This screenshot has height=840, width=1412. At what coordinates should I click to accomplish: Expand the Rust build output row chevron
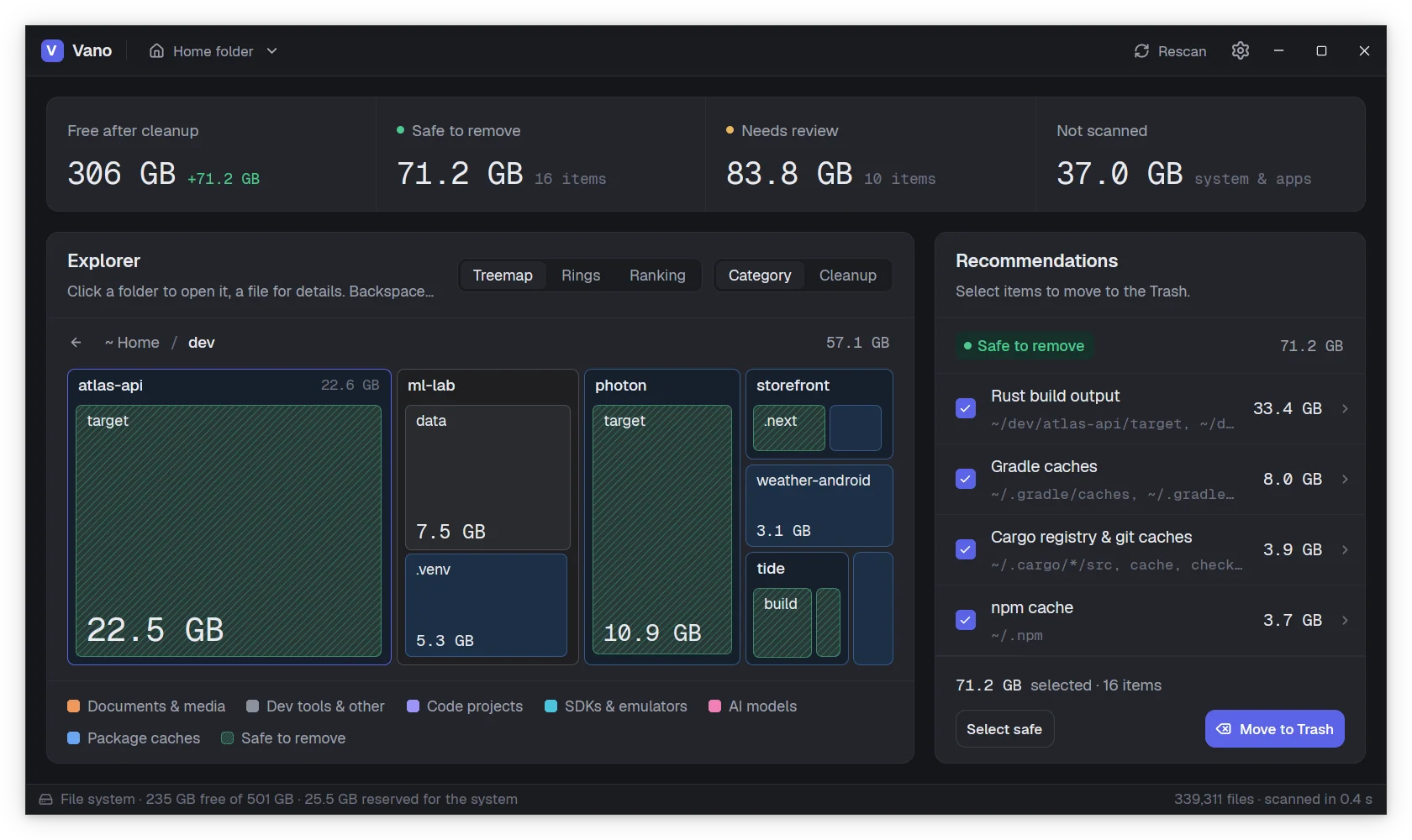point(1345,408)
